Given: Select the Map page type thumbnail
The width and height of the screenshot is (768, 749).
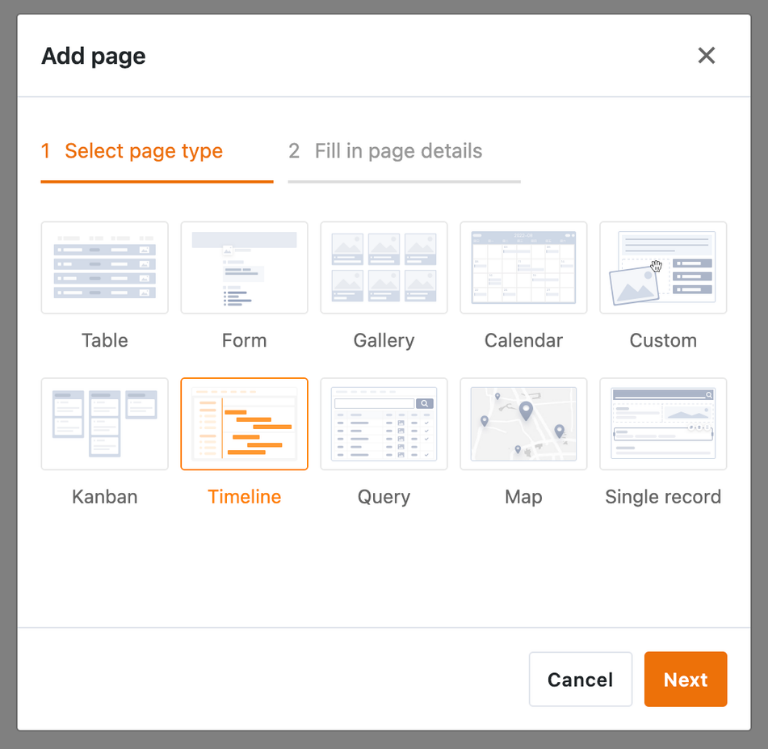Looking at the screenshot, I should [x=524, y=424].
